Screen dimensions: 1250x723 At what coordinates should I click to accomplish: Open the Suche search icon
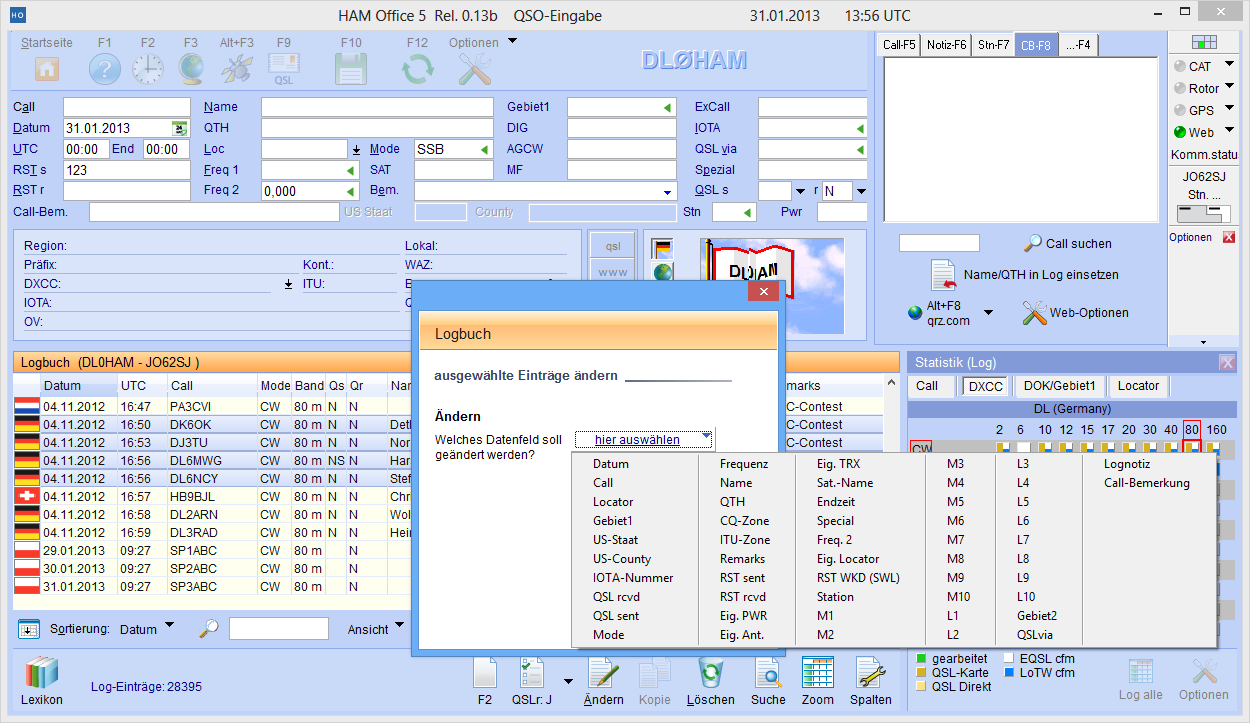(x=768, y=673)
